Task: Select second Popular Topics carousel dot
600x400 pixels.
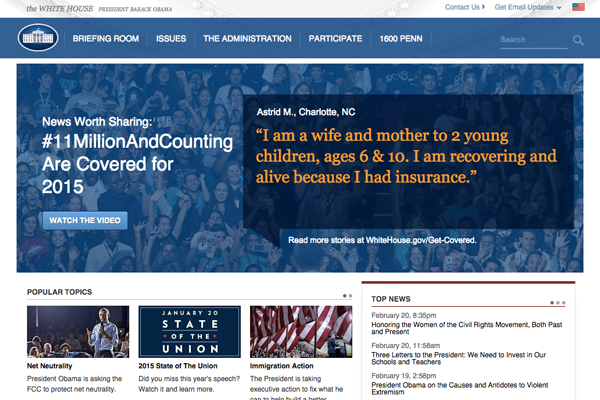Action: (350, 296)
